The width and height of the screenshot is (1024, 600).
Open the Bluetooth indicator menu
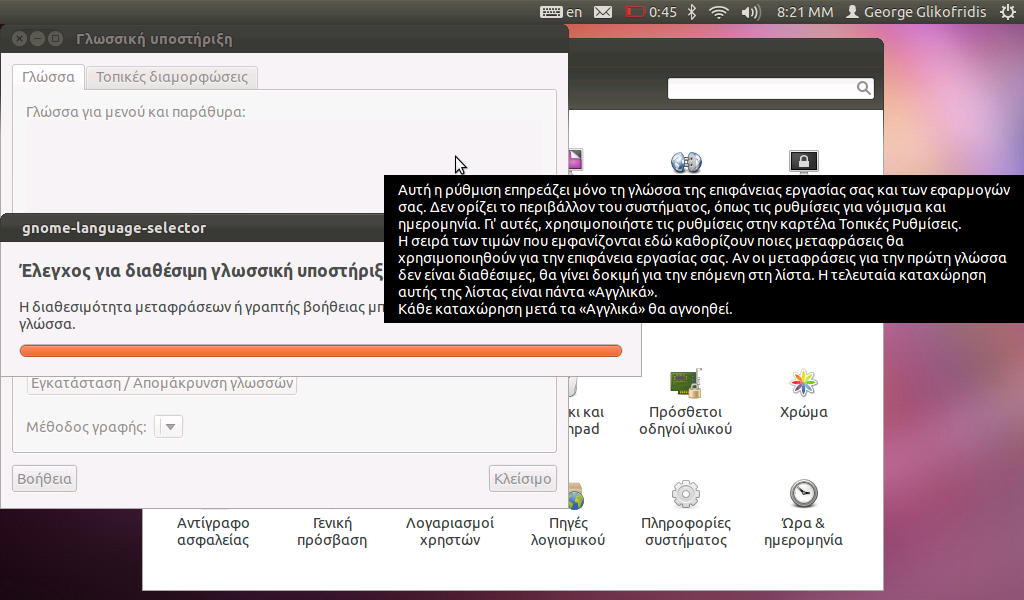[x=692, y=12]
